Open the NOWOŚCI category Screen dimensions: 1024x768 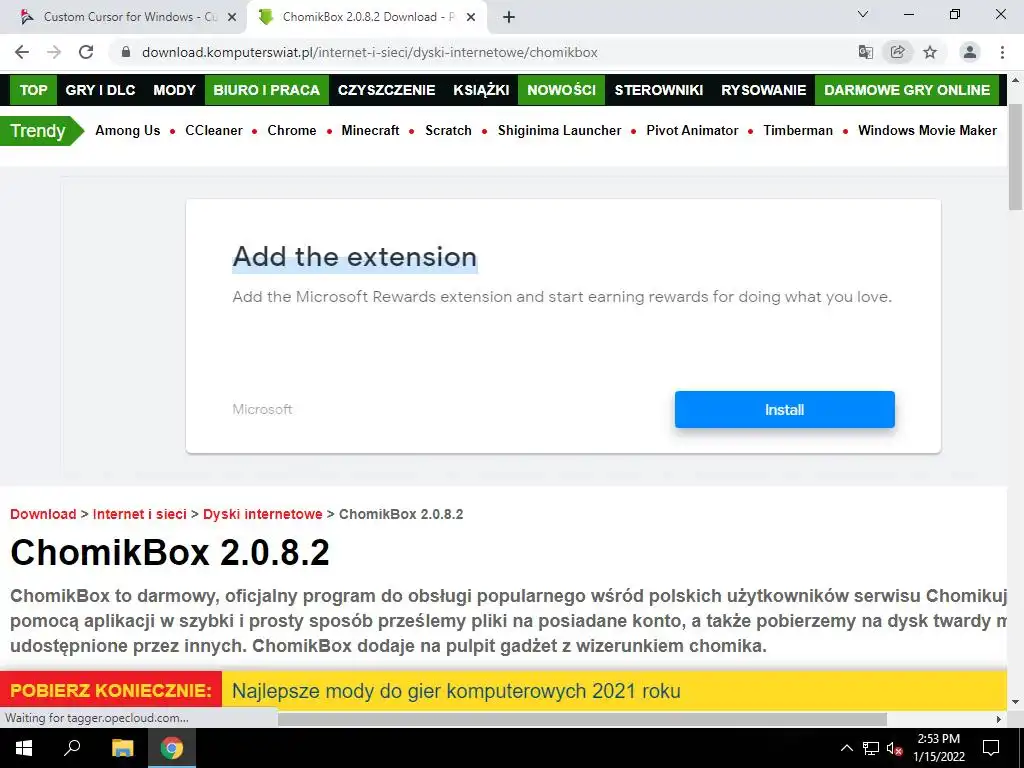click(x=562, y=90)
